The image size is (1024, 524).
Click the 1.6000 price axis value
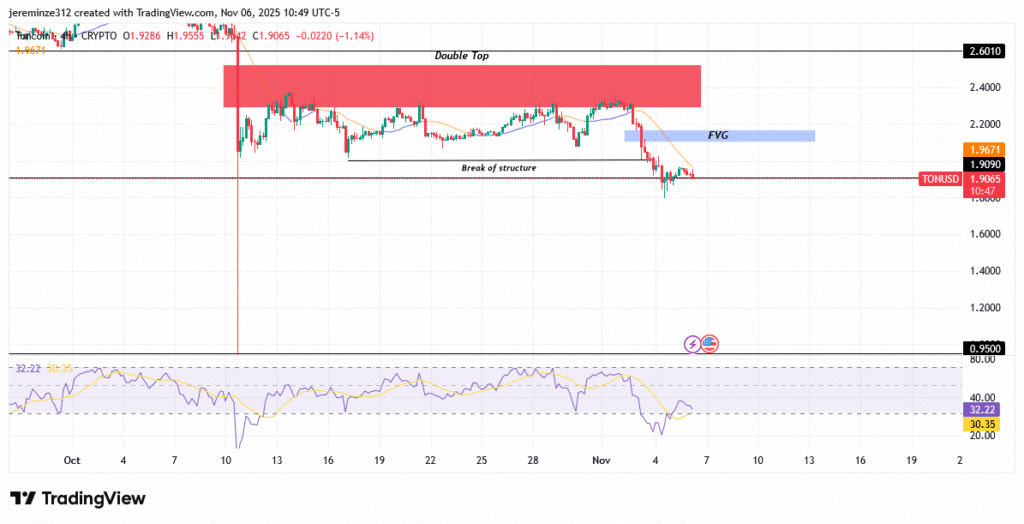tap(985, 234)
